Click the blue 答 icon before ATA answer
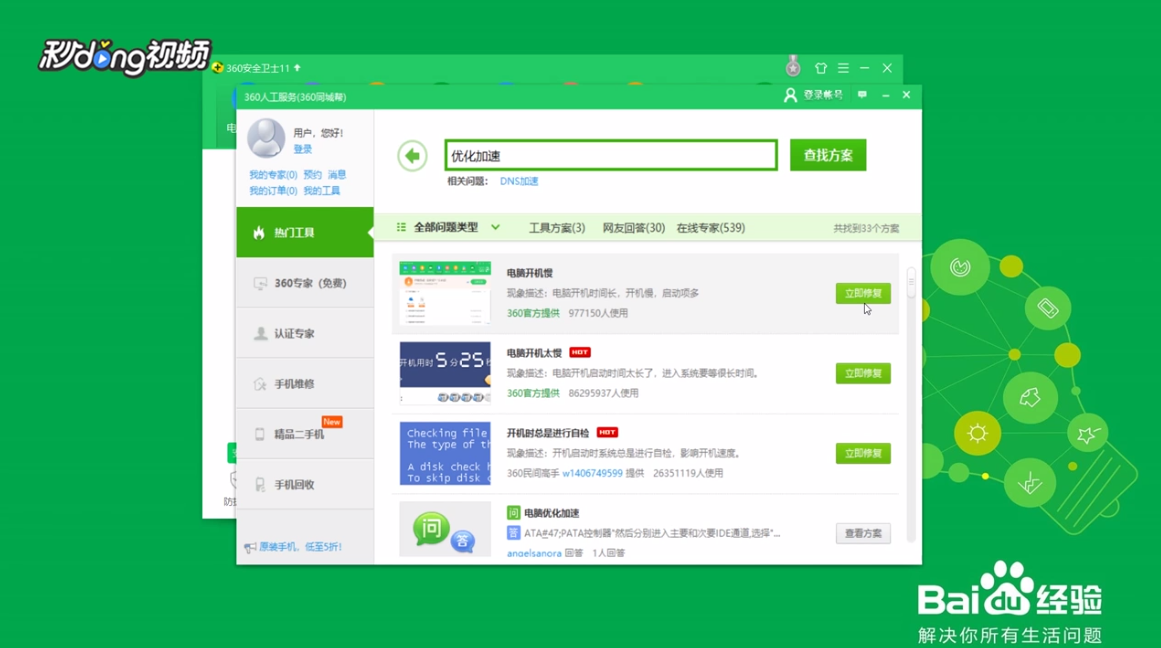This screenshot has width=1161, height=648. [513, 532]
